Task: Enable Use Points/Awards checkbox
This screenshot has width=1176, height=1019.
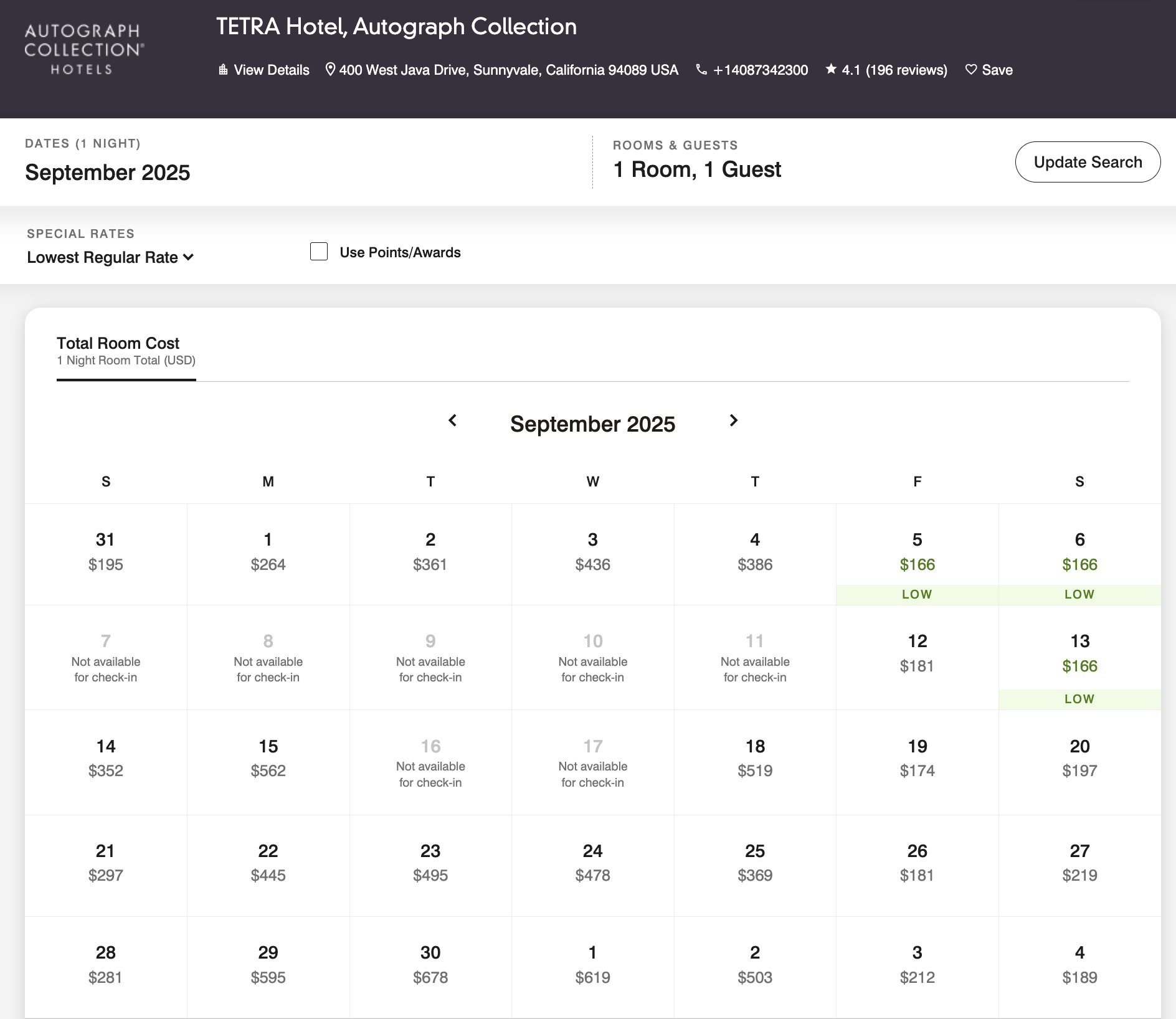Action: click(x=319, y=252)
